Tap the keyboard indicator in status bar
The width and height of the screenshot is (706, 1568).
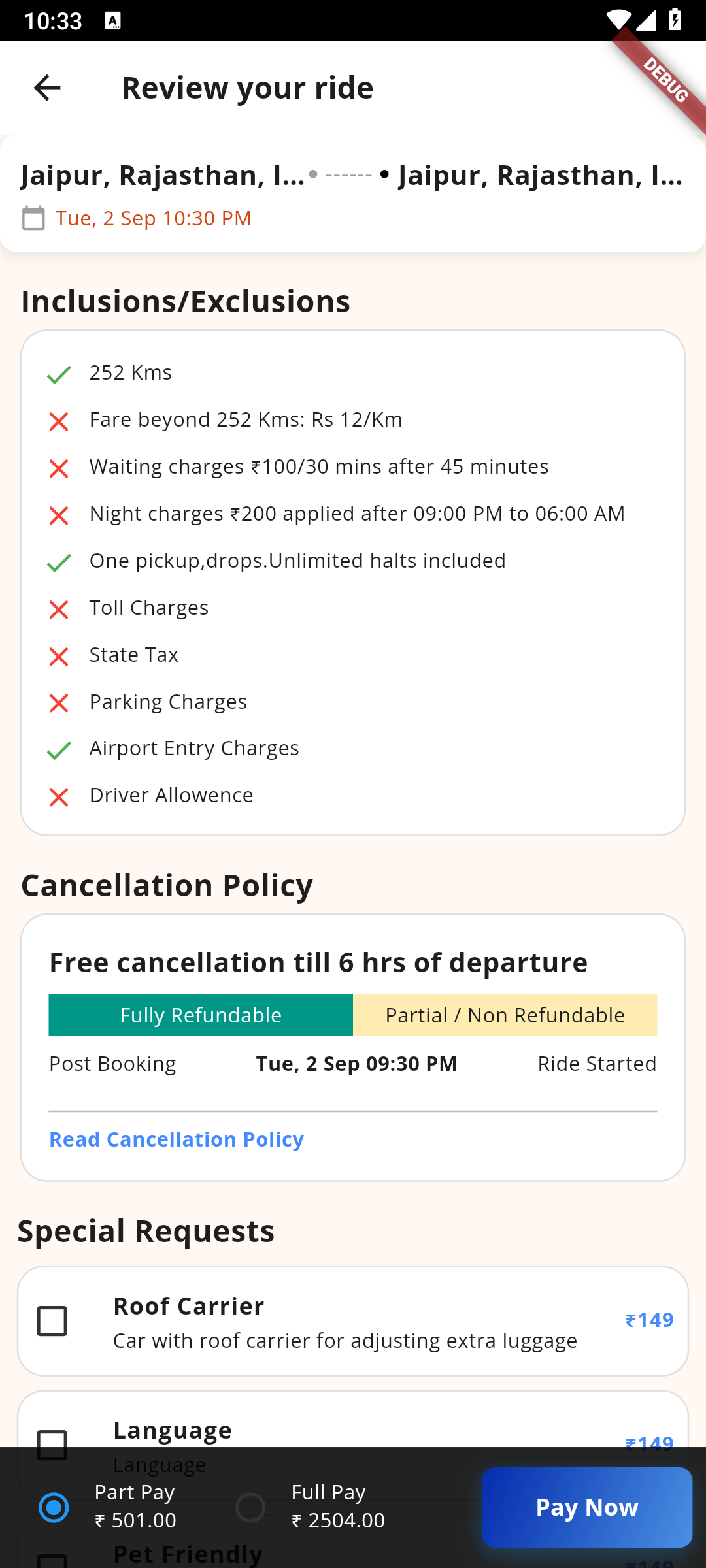click(112, 21)
